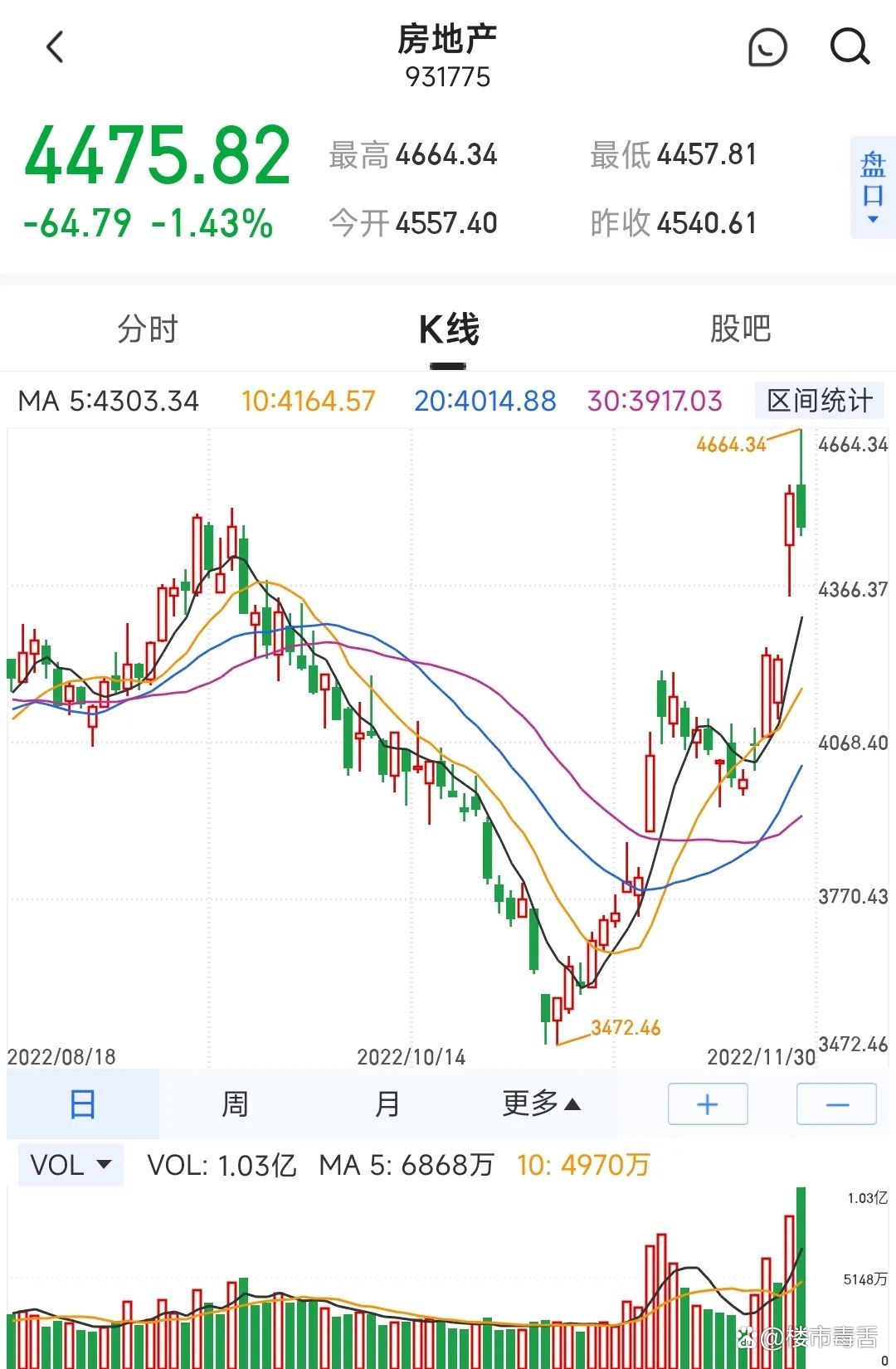Expand the 盘口 side panel
The width and height of the screenshot is (896, 1369).
[x=873, y=188]
